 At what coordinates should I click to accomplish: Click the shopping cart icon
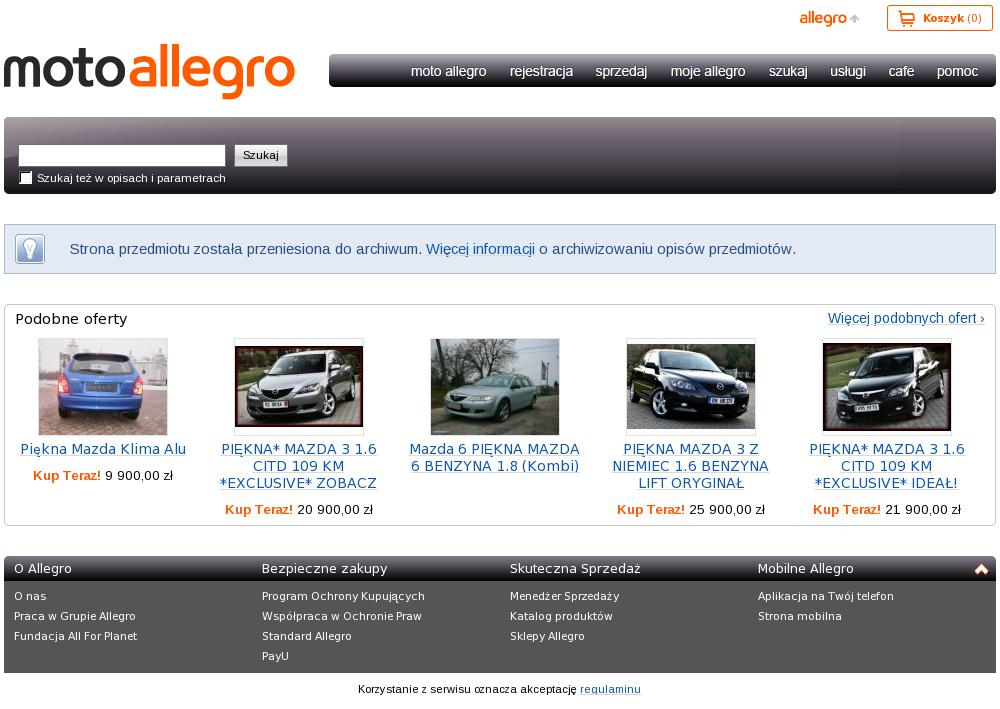[x=906, y=18]
